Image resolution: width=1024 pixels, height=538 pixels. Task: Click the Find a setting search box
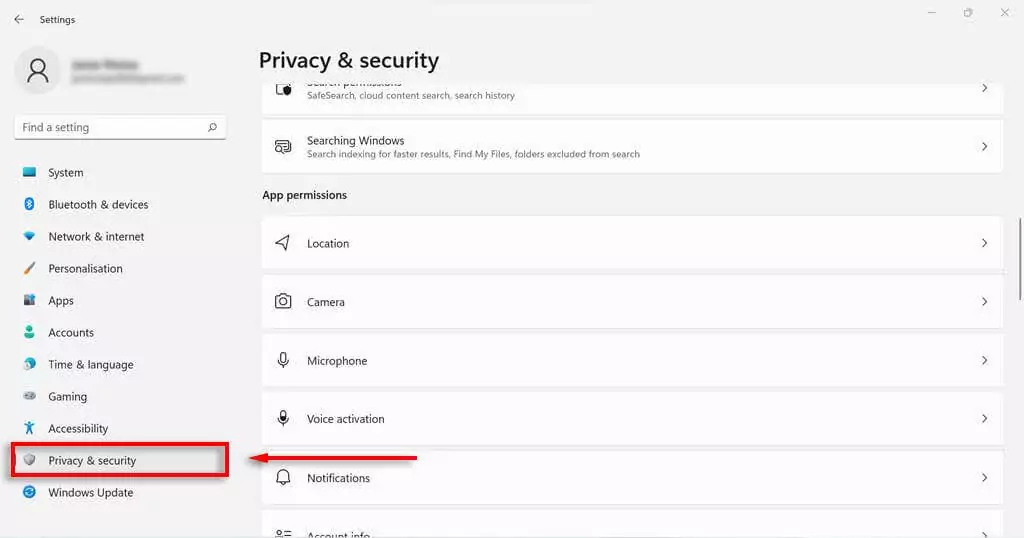coord(110,128)
